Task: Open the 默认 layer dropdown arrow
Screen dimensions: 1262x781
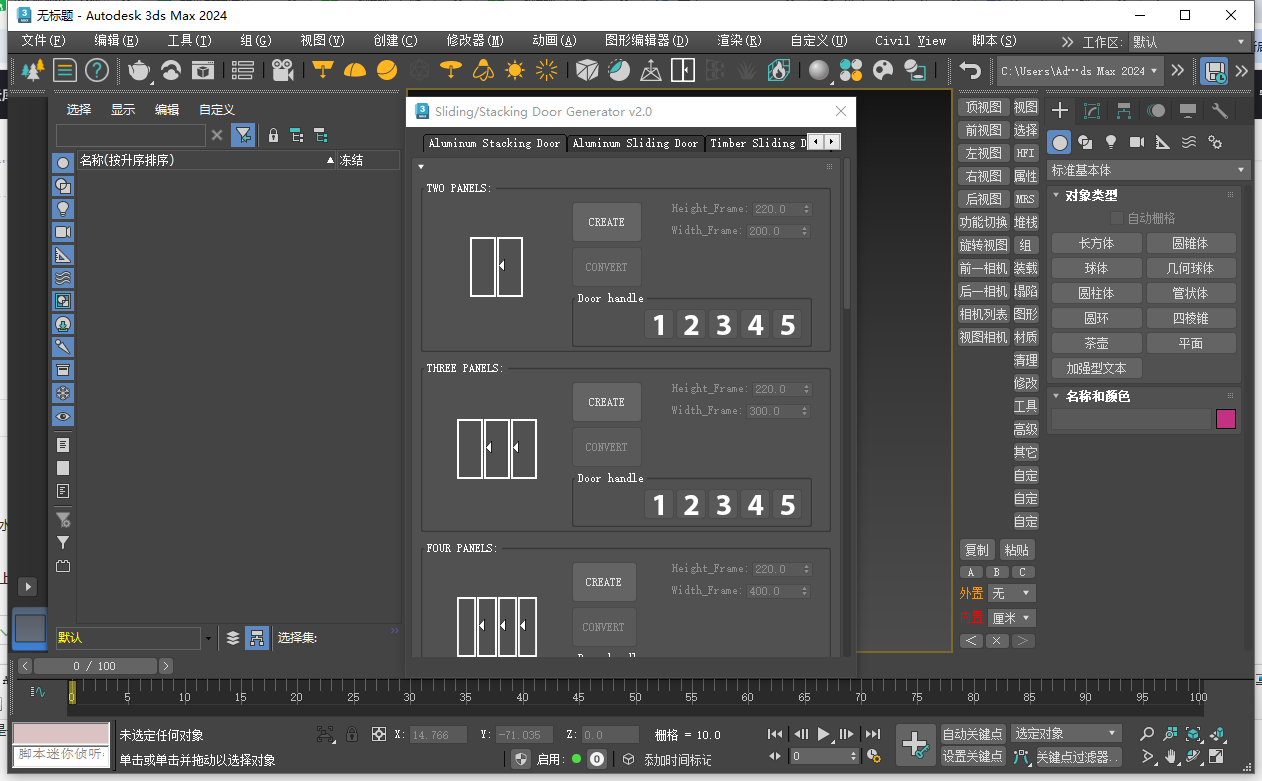Action: (x=208, y=638)
